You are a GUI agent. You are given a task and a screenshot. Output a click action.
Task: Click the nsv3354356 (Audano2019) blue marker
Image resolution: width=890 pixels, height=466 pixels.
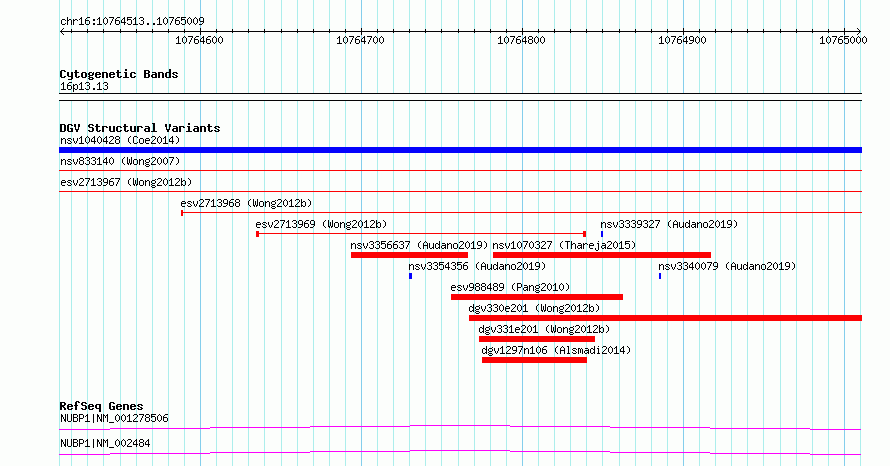tap(410, 276)
